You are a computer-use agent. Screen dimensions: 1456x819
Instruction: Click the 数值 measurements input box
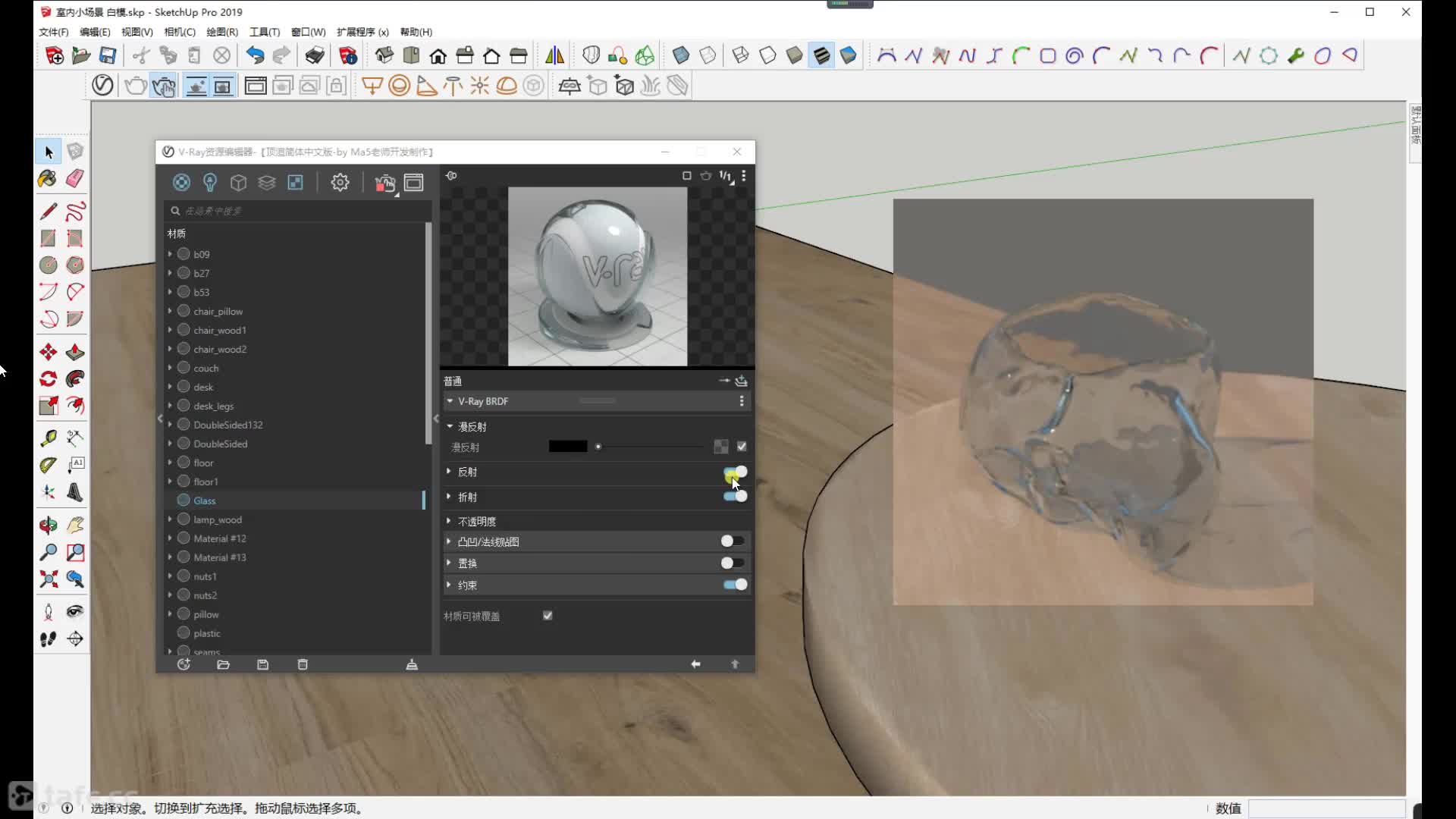point(1326,808)
